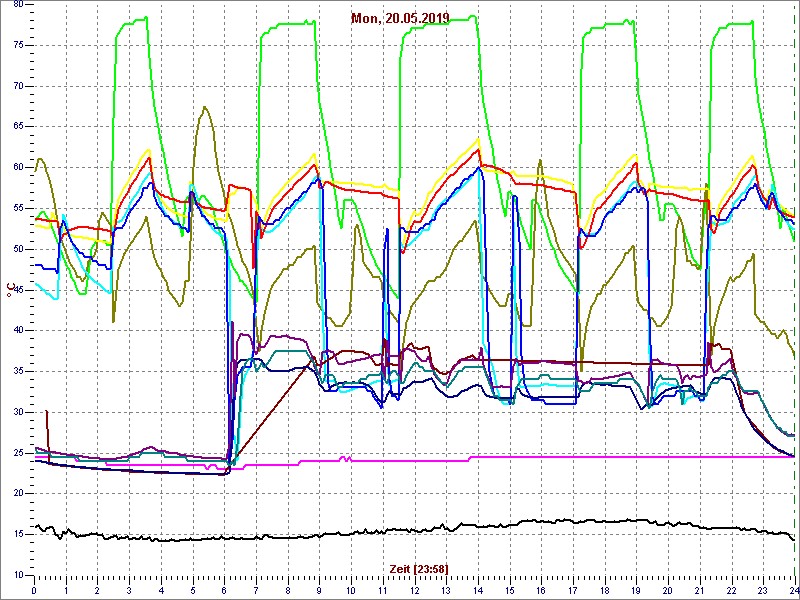Select the 19 hour label on the time axis
This screenshot has width=800, height=600.
click(x=637, y=591)
